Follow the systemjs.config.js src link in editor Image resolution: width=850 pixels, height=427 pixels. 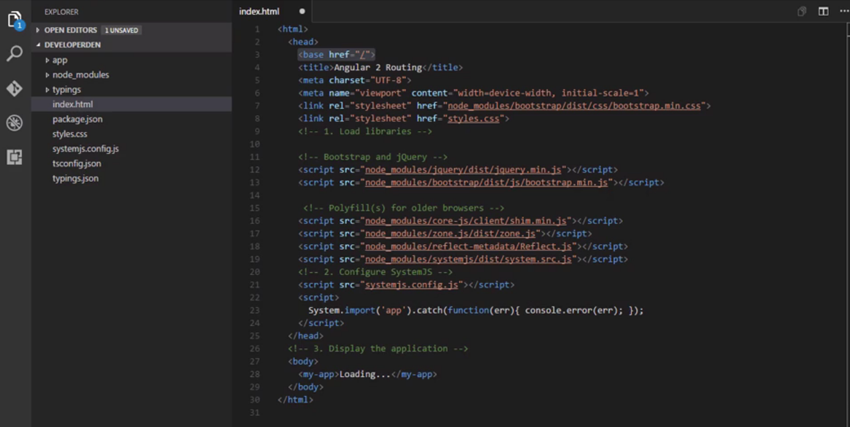411,285
